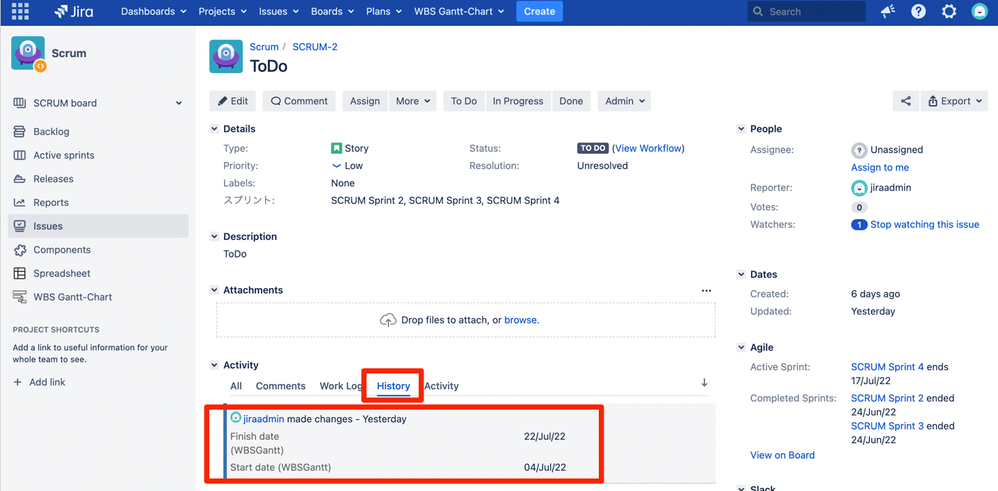Screen dimensions: 998x491
Task: Click the activity sort order arrow
Action: point(704,383)
